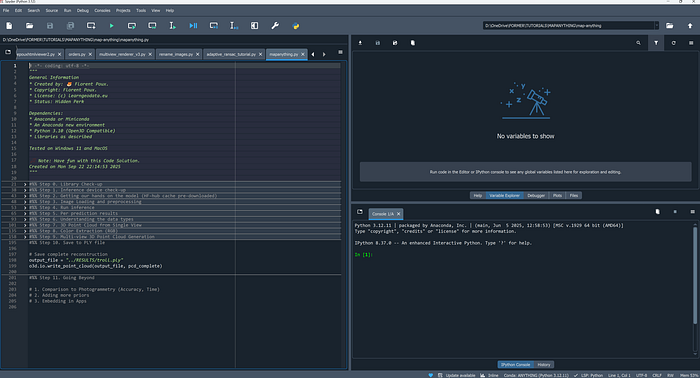Debug the current cell icon

[x=214, y=26]
